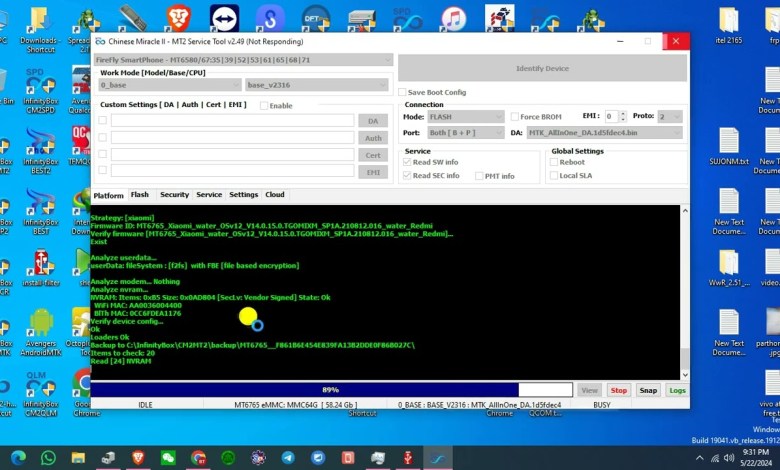Screen dimensions: 780x470
Task: Open Microsoft Edge from the taskbar
Action: (x=18, y=458)
